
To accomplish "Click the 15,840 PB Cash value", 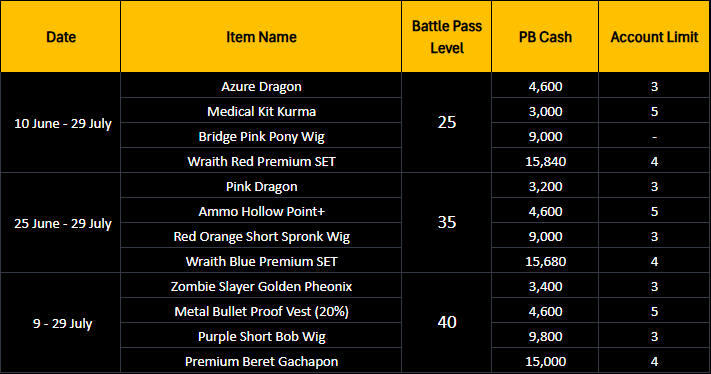I will pyautogui.click(x=545, y=161).
